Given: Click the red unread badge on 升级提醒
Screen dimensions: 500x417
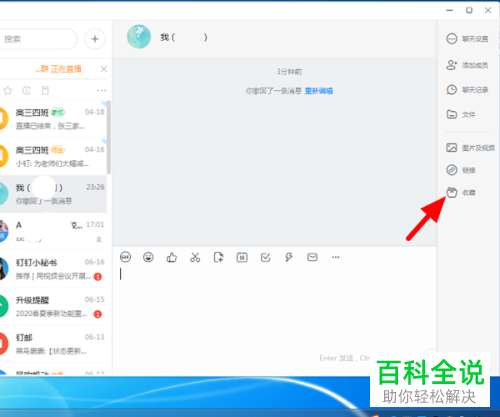Looking at the screenshot, I should 98,314.
